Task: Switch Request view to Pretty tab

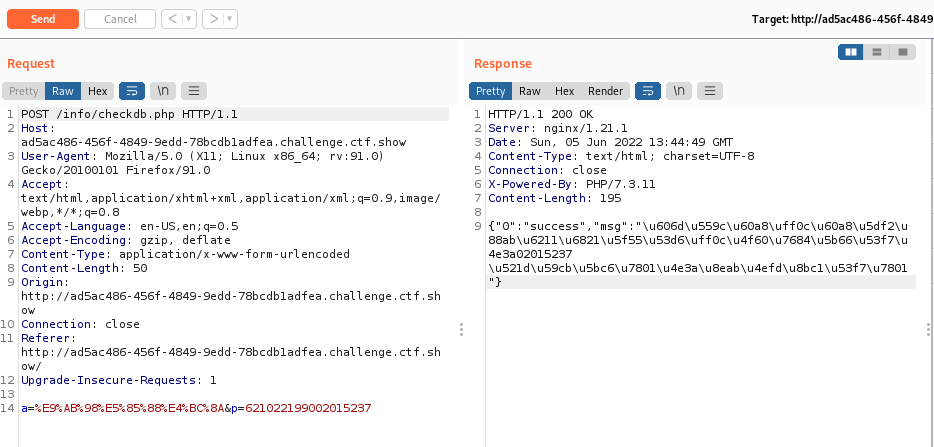Action: [24, 91]
